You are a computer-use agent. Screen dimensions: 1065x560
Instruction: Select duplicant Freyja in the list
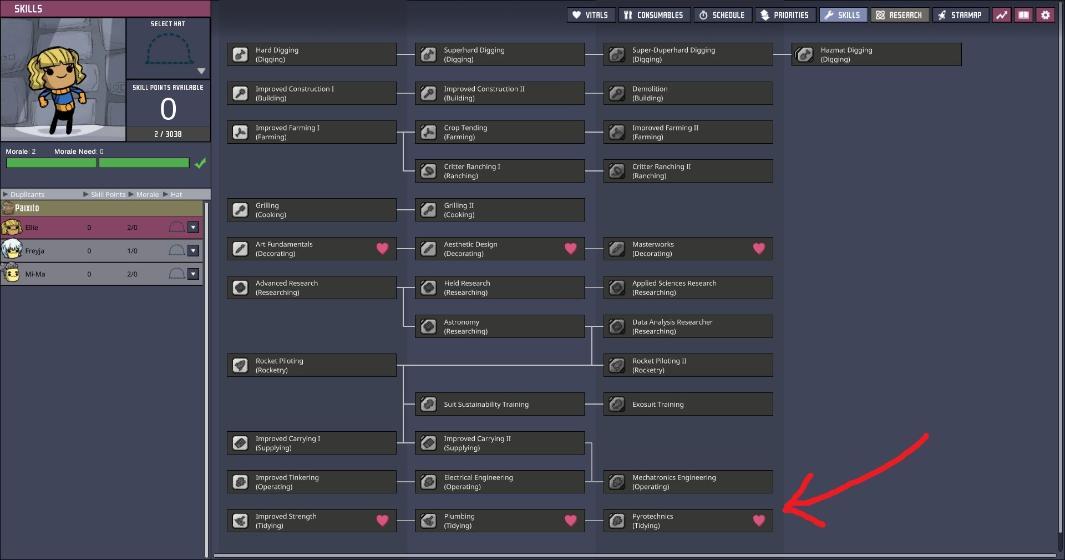102,251
